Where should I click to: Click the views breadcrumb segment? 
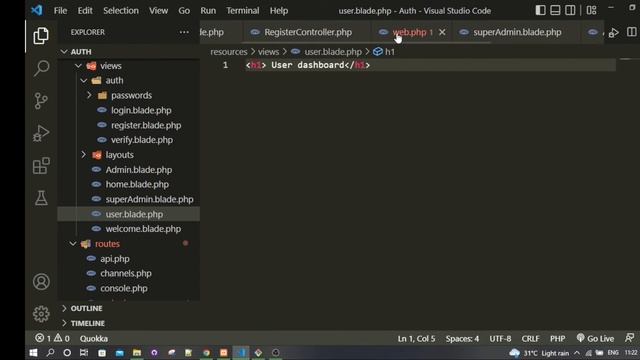[268, 52]
